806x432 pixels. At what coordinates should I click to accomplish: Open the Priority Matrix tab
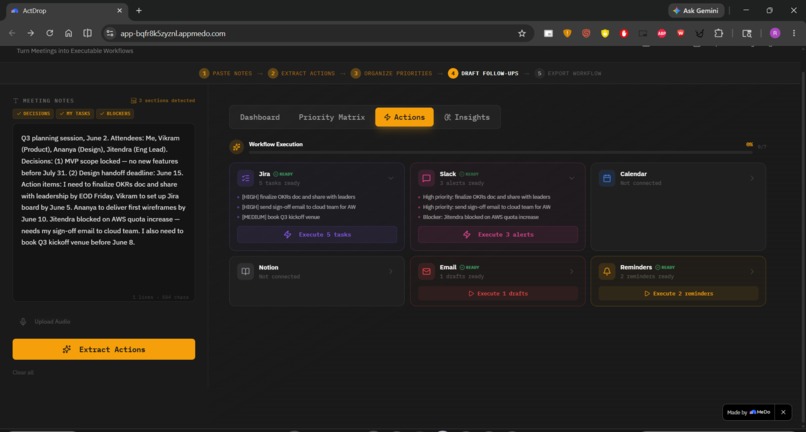coord(332,117)
